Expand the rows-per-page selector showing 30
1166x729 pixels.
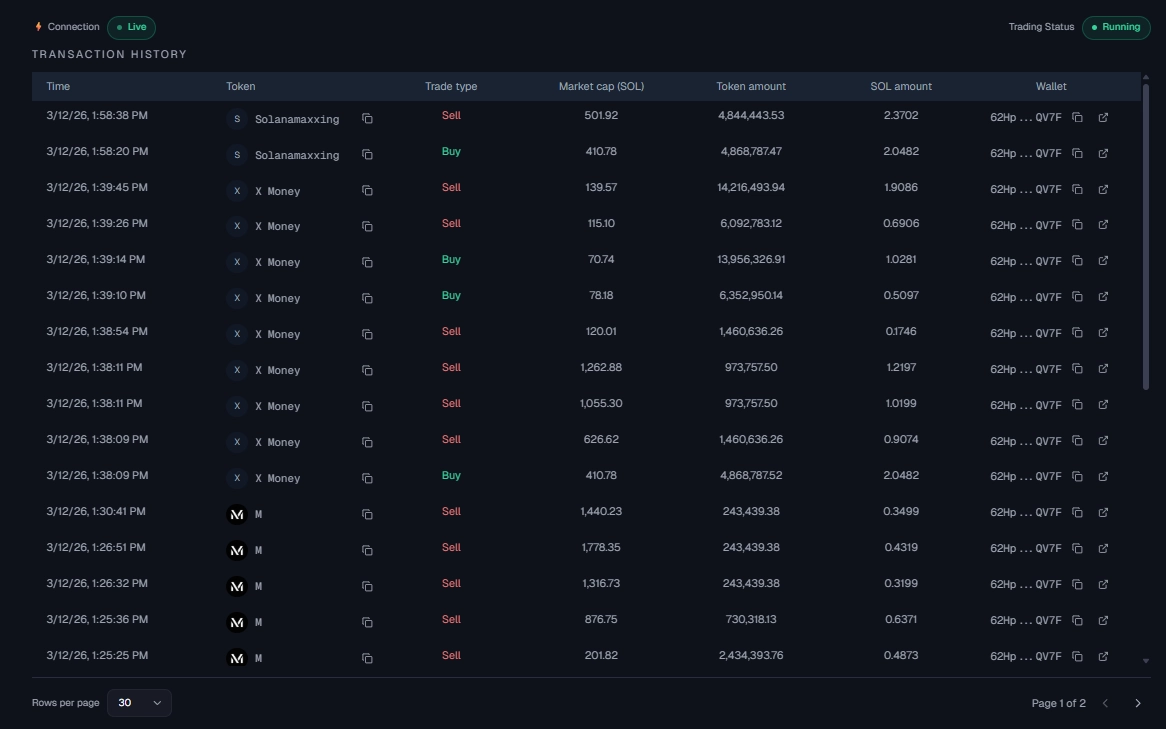click(x=139, y=703)
